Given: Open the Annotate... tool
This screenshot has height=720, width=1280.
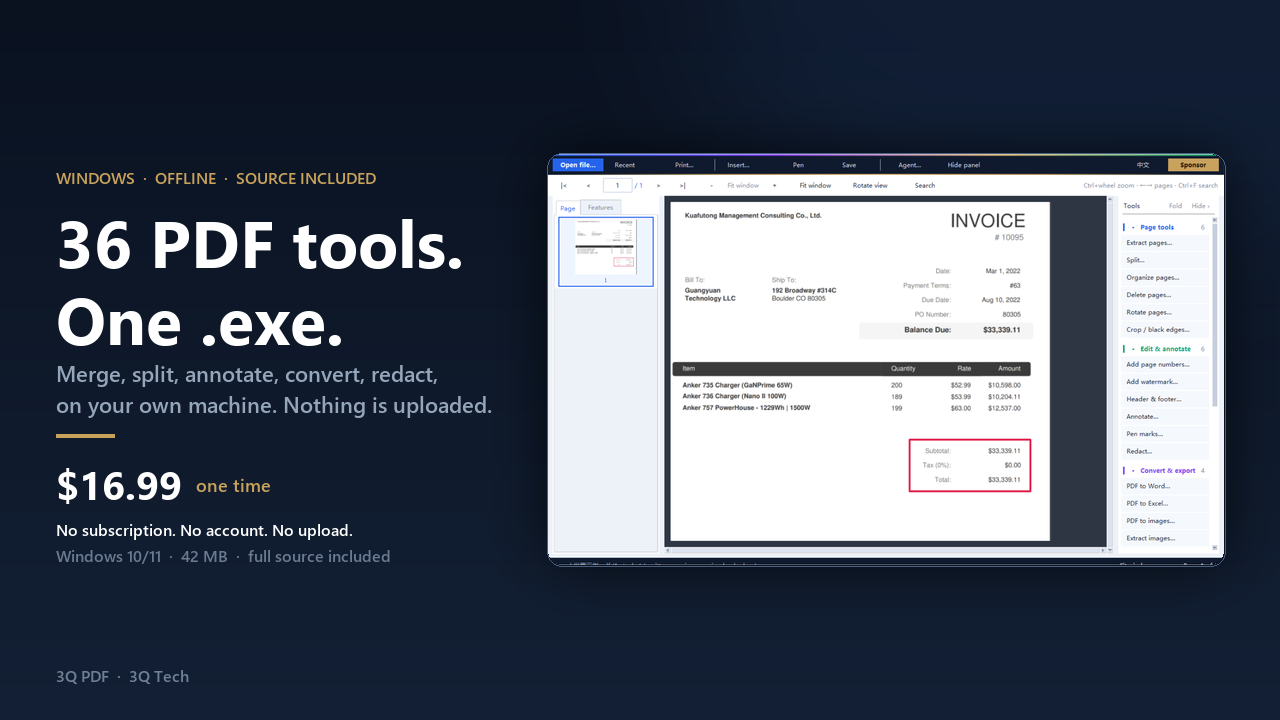Looking at the screenshot, I should point(1165,416).
